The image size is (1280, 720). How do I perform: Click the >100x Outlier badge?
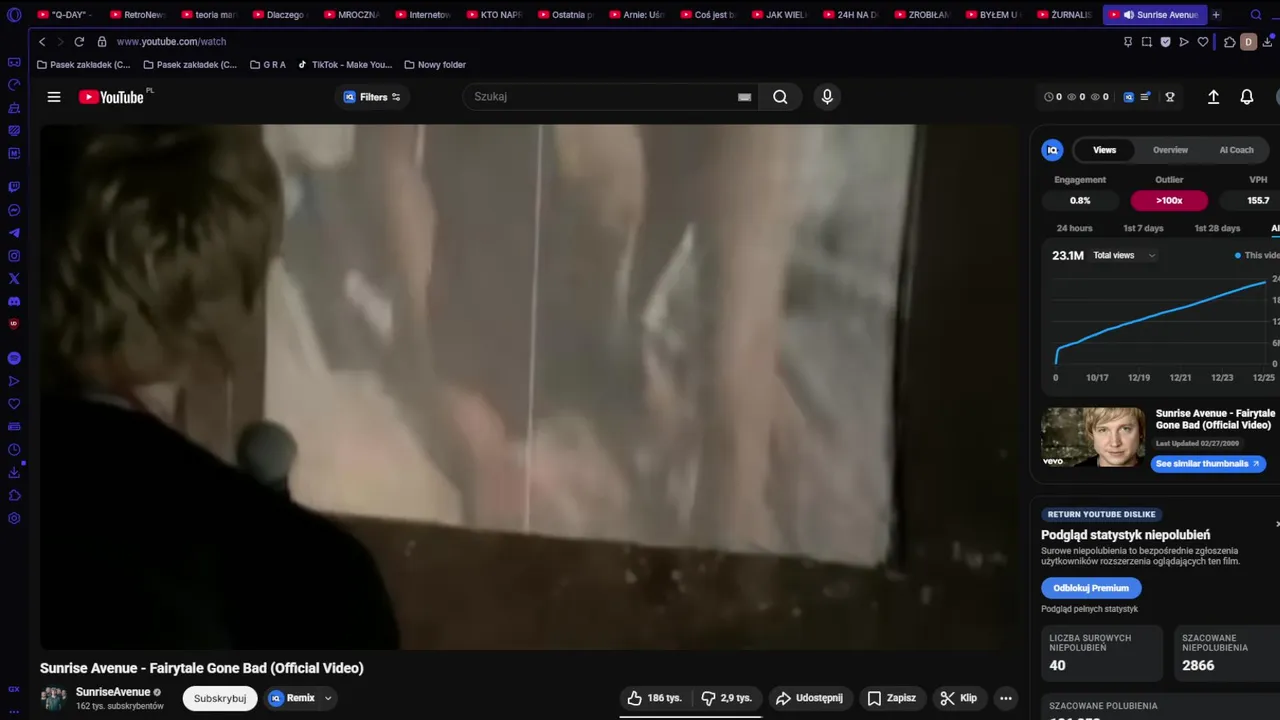coord(1169,200)
